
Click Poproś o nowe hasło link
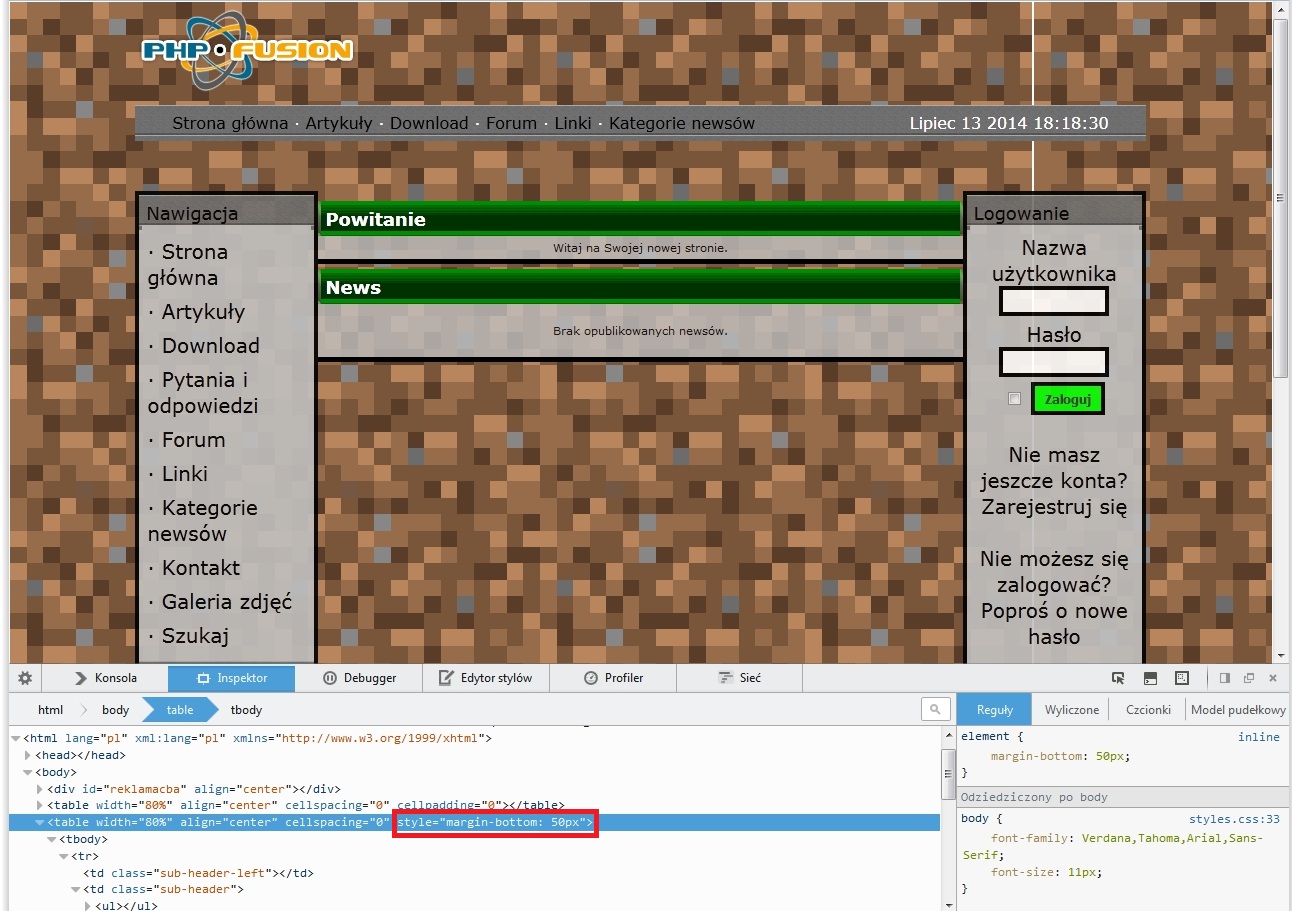(x=1054, y=623)
